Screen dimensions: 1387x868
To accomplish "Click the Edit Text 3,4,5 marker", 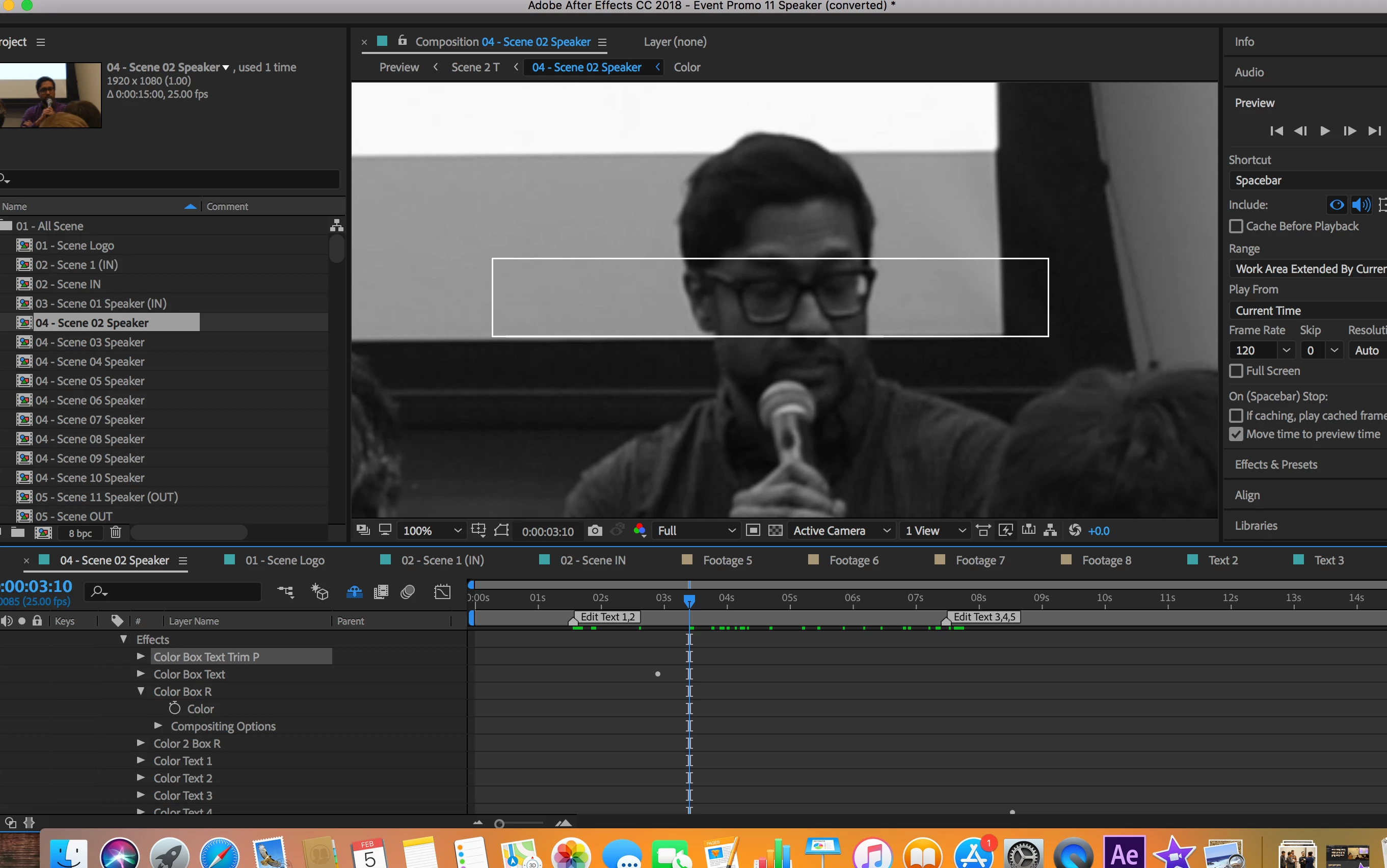I will coord(983,617).
